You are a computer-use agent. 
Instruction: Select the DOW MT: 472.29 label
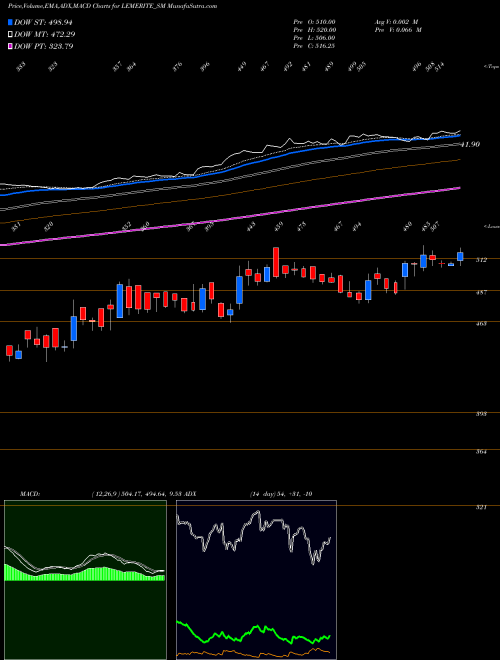pyautogui.click(x=45, y=34)
